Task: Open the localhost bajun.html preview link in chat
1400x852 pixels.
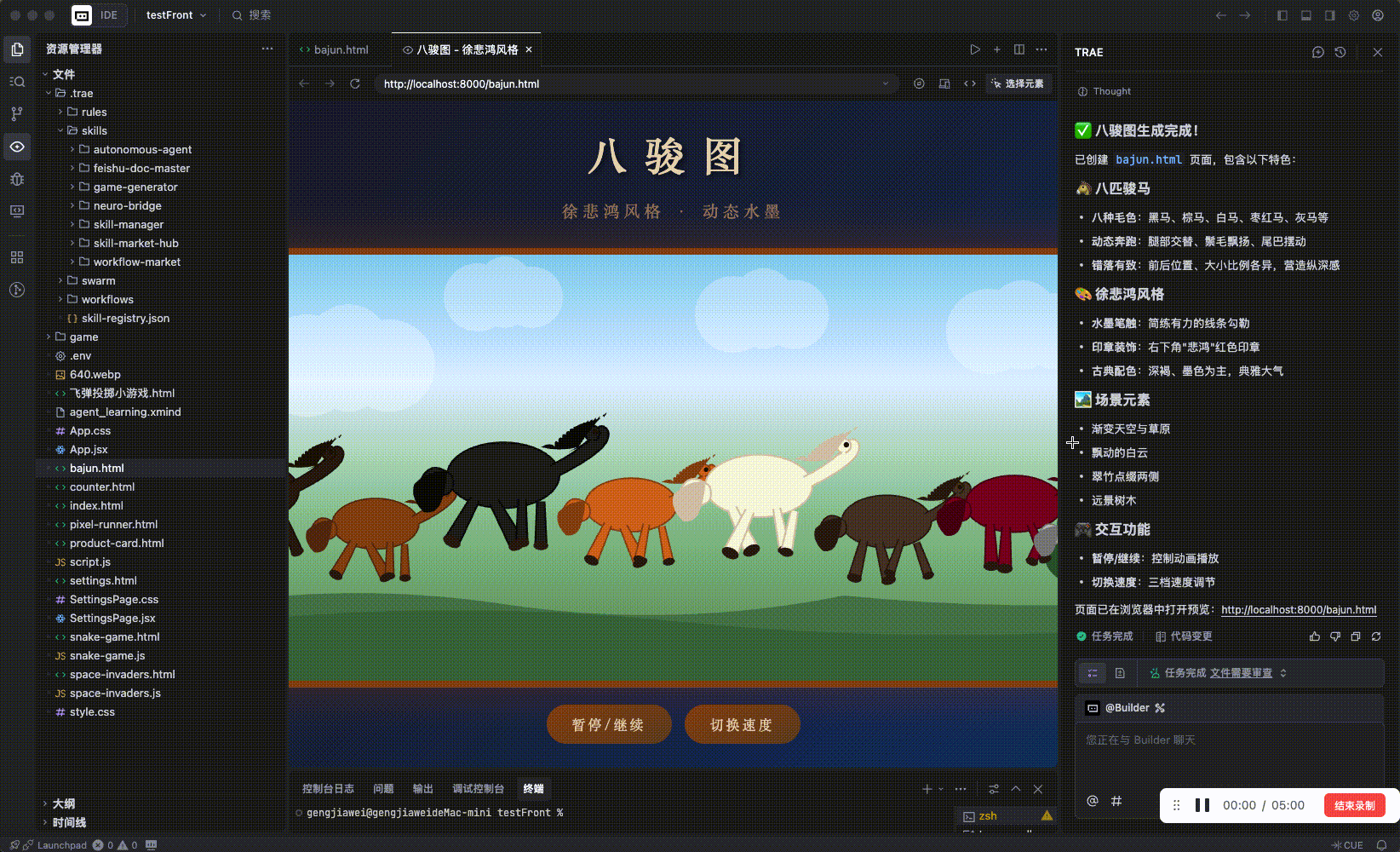Action: pos(1298,610)
